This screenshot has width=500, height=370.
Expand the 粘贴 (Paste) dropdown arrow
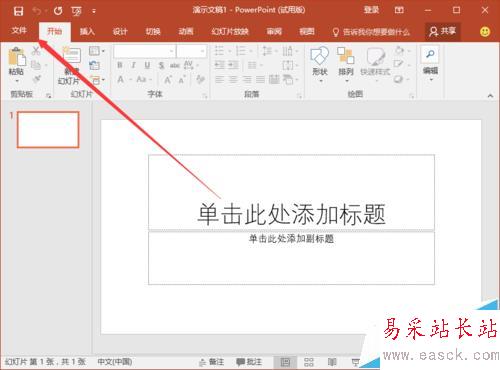pos(17,81)
